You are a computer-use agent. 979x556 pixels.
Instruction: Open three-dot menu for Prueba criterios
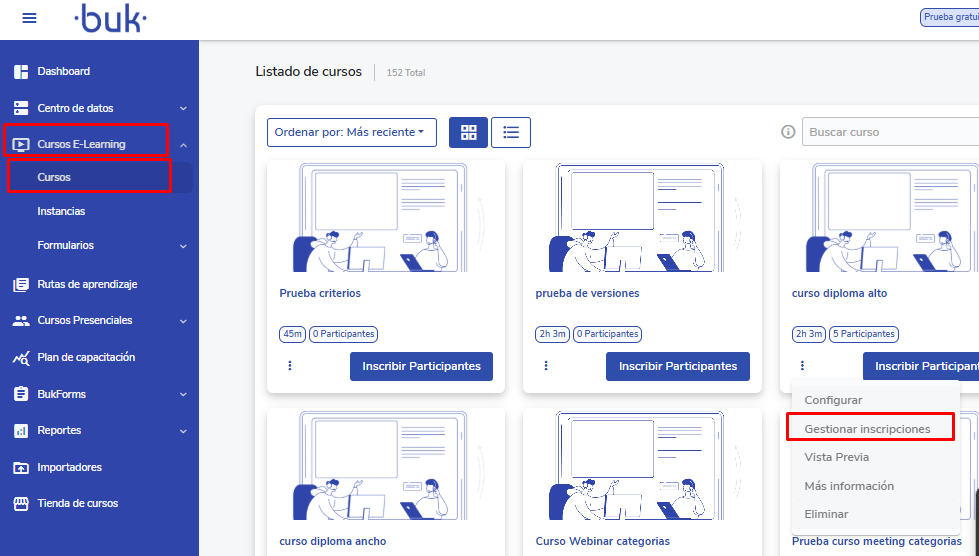coord(290,366)
